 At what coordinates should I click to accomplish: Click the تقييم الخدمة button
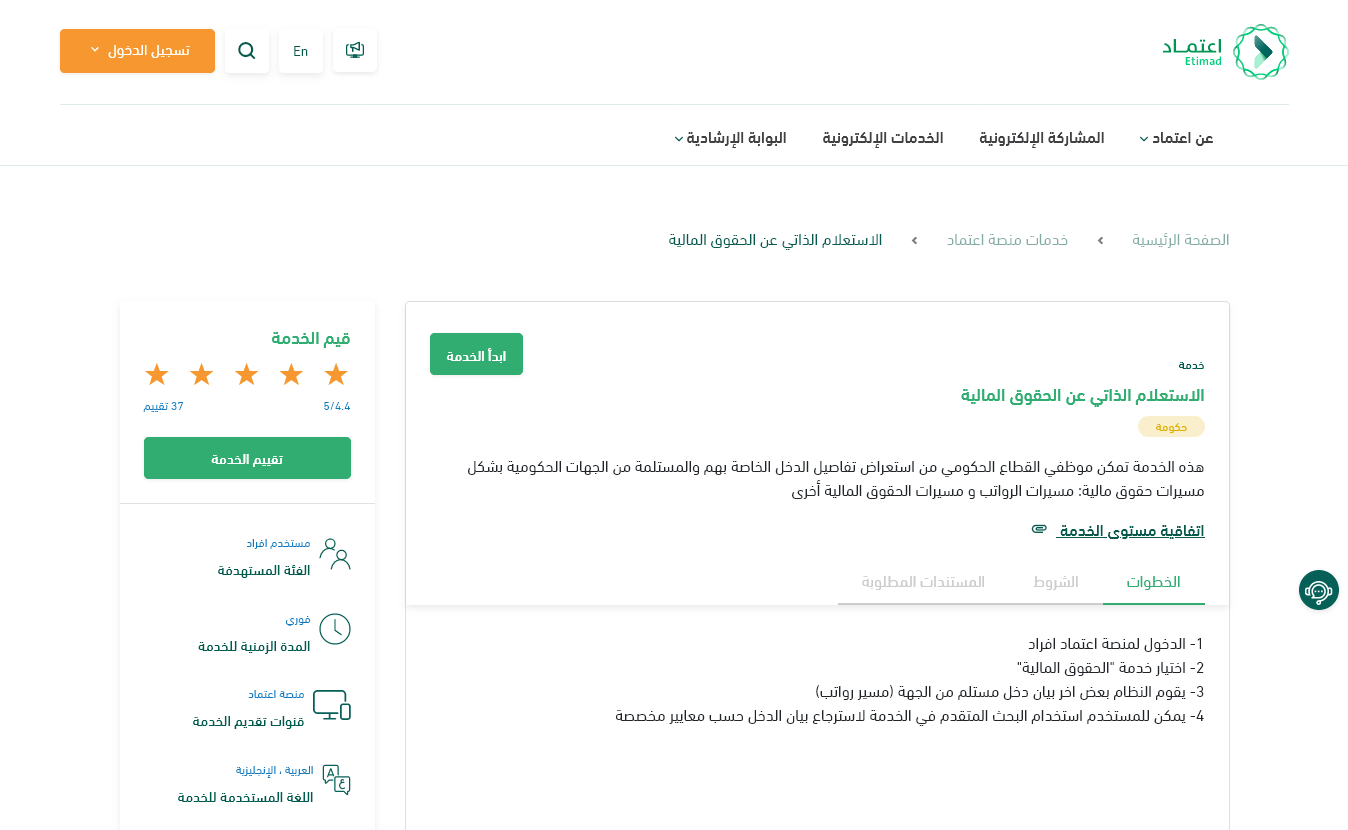tap(247, 458)
